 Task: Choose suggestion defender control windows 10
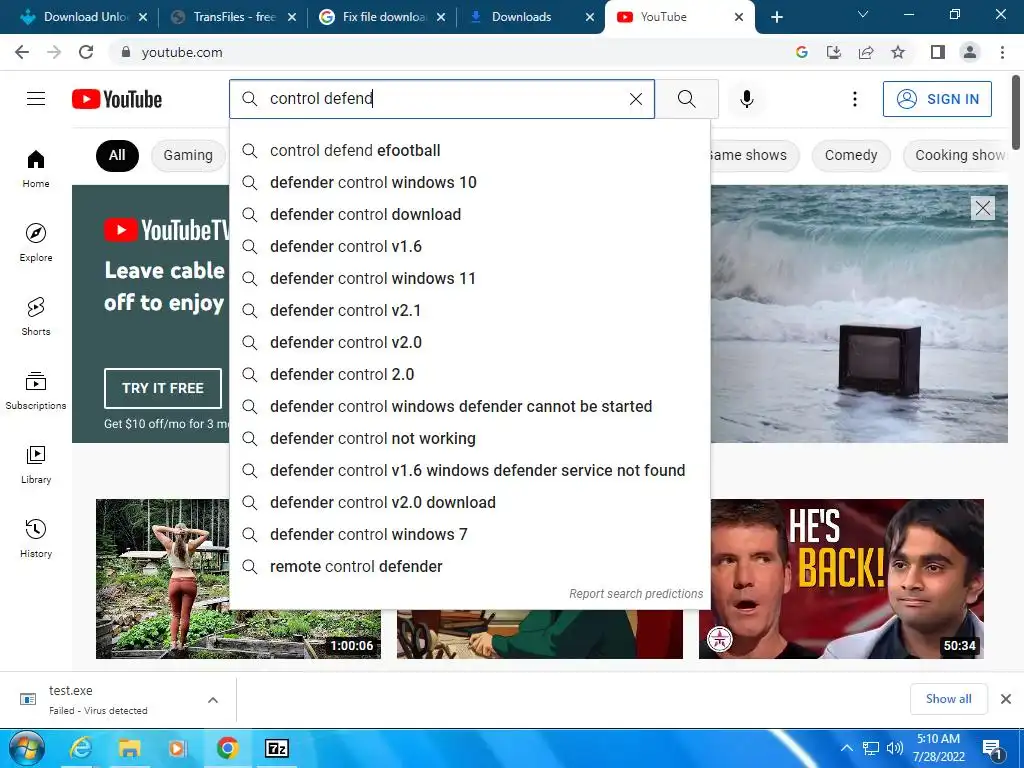[470, 183]
